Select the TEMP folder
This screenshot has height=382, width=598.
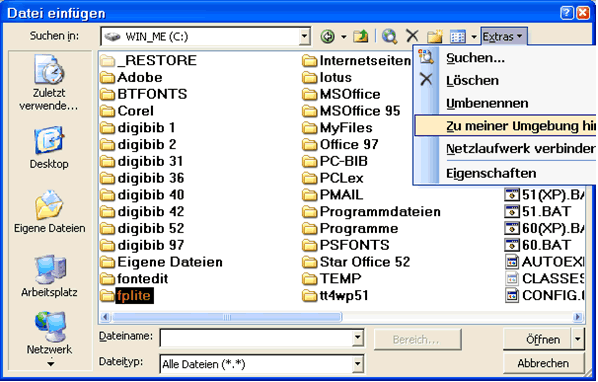332,279
